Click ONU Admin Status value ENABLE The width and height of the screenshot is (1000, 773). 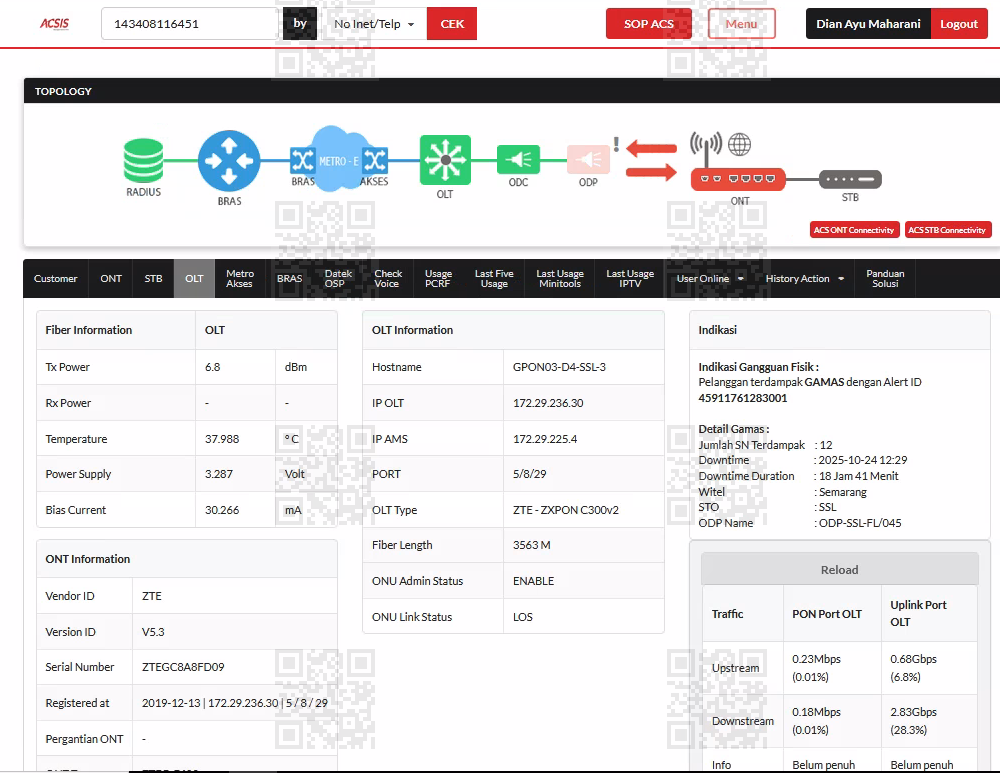click(533, 581)
